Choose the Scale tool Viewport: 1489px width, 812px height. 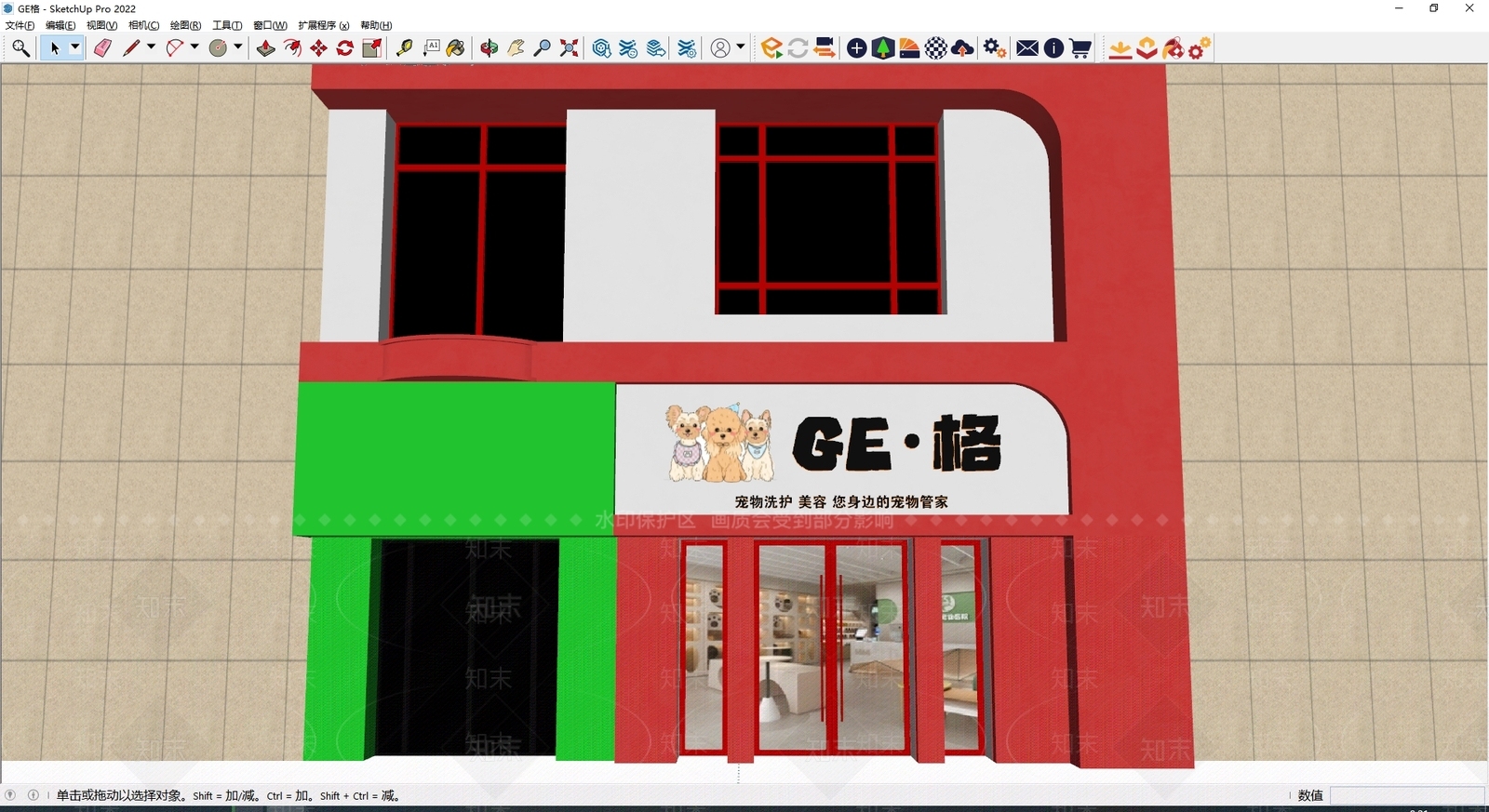click(x=372, y=48)
